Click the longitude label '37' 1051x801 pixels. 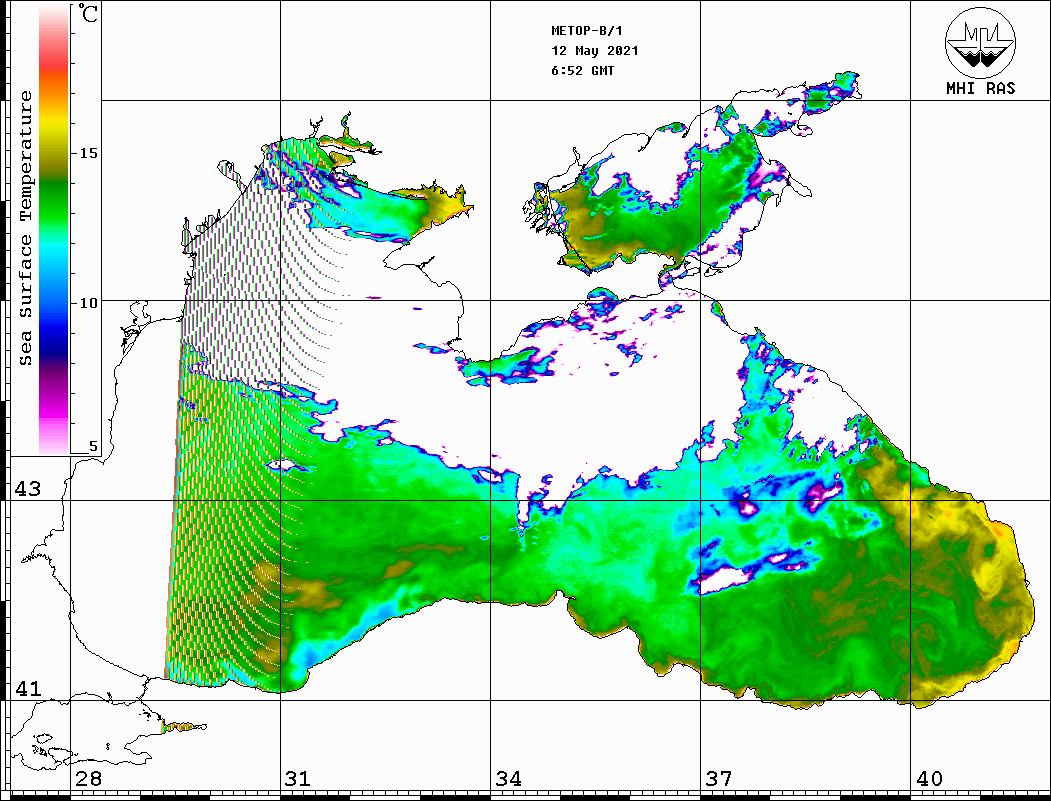[x=719, y=779]
